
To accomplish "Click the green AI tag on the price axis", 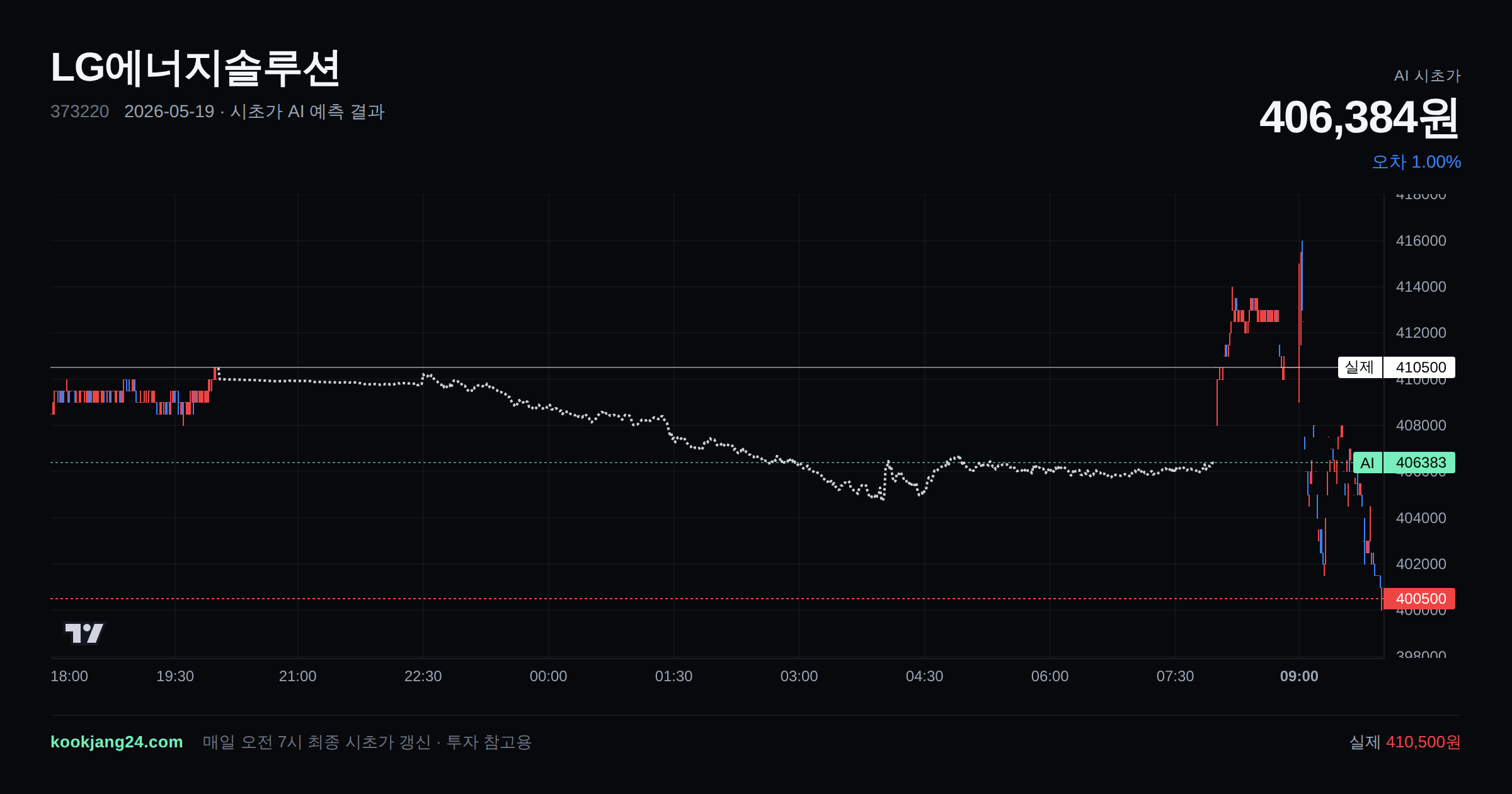I will coord(1367,463).
